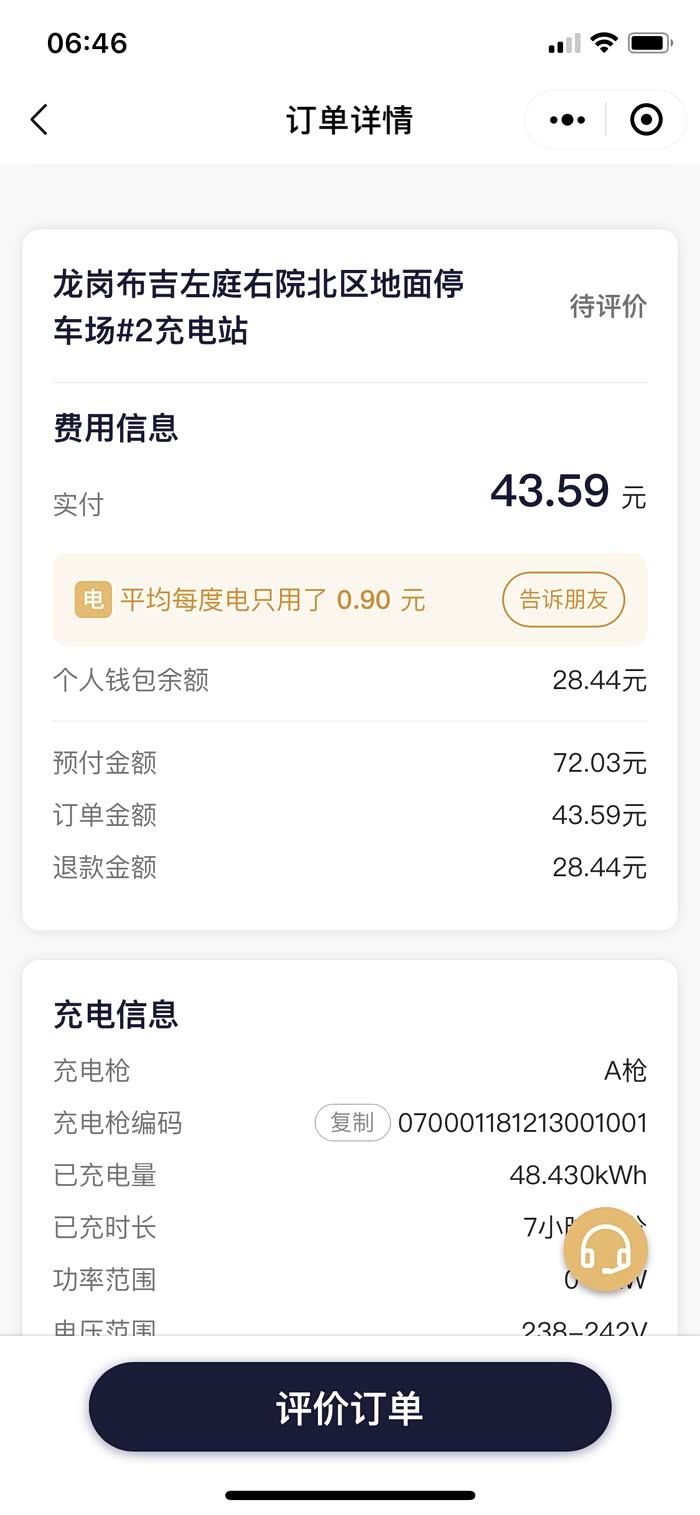Tap the 43.59 元 paid amount
This screenshot has height=1515, width=700.
coord(567,492)
